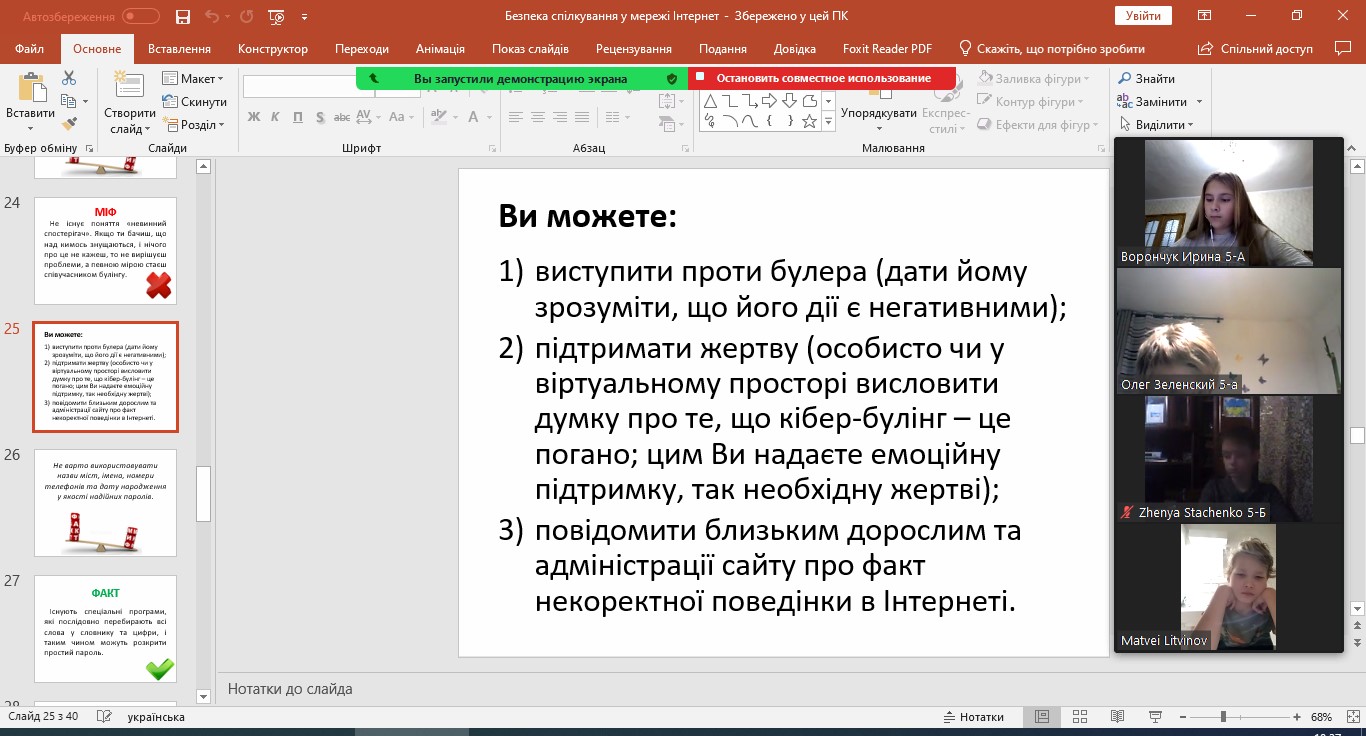The height and width of the screenshot is (736, 1366).
Task: Switch to the Анімація tab
Action: (440, 49)
